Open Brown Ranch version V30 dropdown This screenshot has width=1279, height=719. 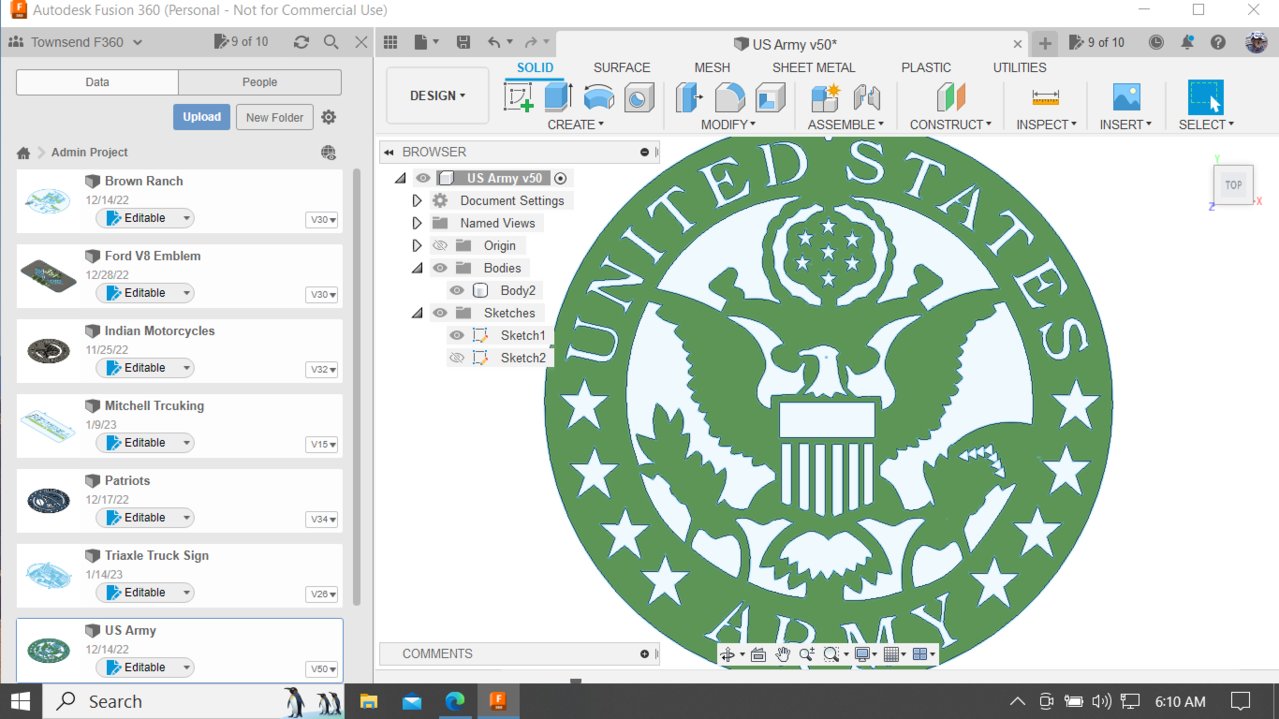[322, 220]
